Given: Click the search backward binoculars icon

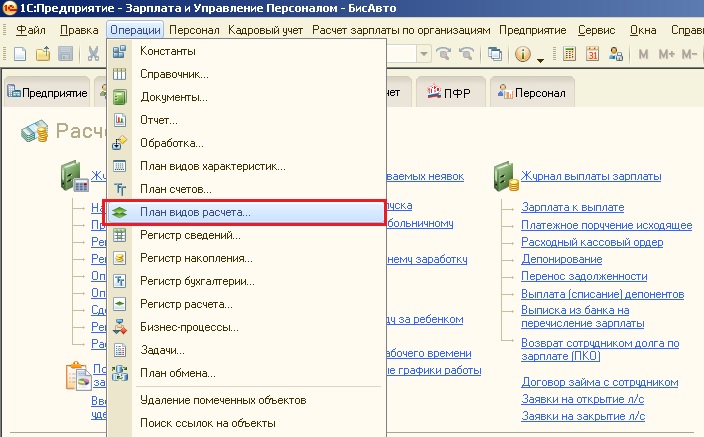Looking at the screenshot, I should pyautogui.click(x=466, y=54).
